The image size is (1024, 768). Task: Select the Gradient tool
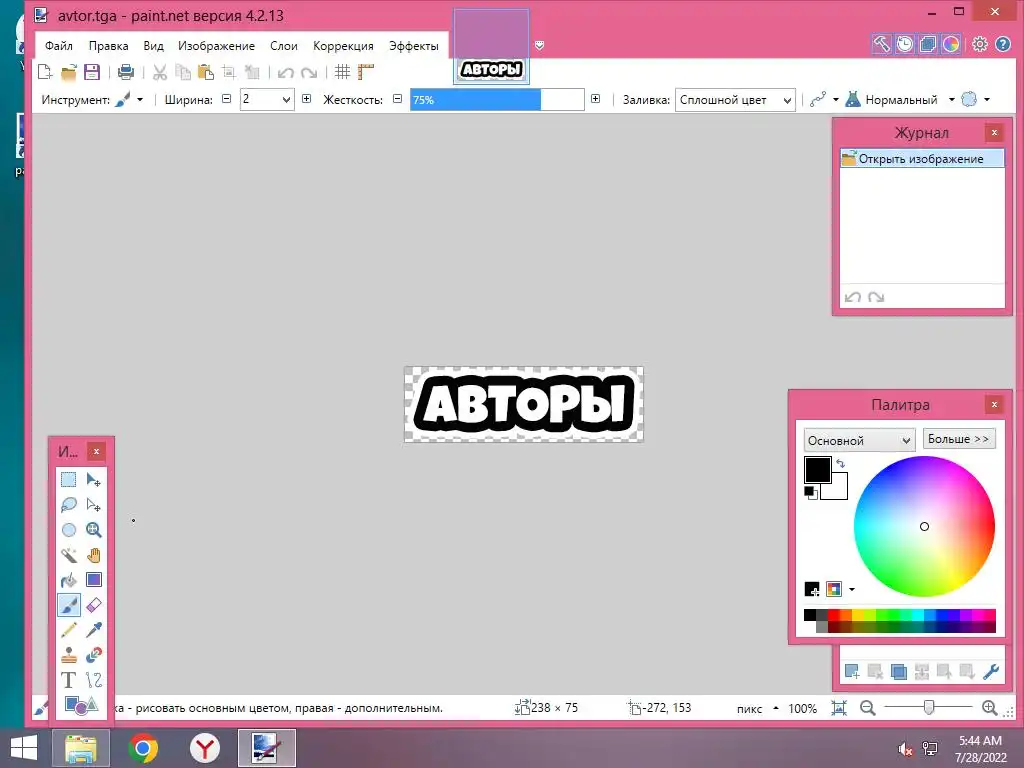(94, 580)
